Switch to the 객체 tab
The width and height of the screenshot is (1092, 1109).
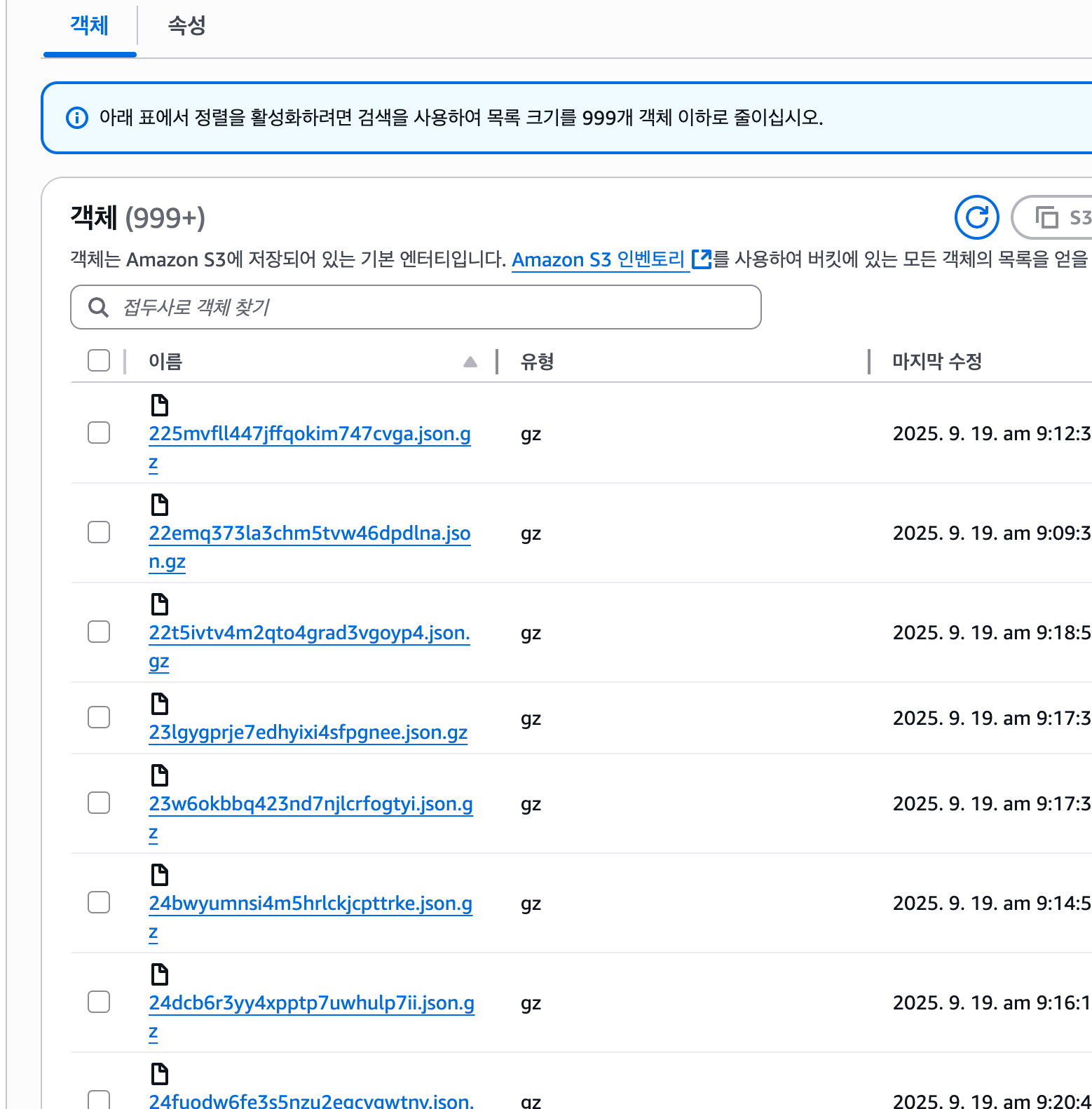point(90,26)
